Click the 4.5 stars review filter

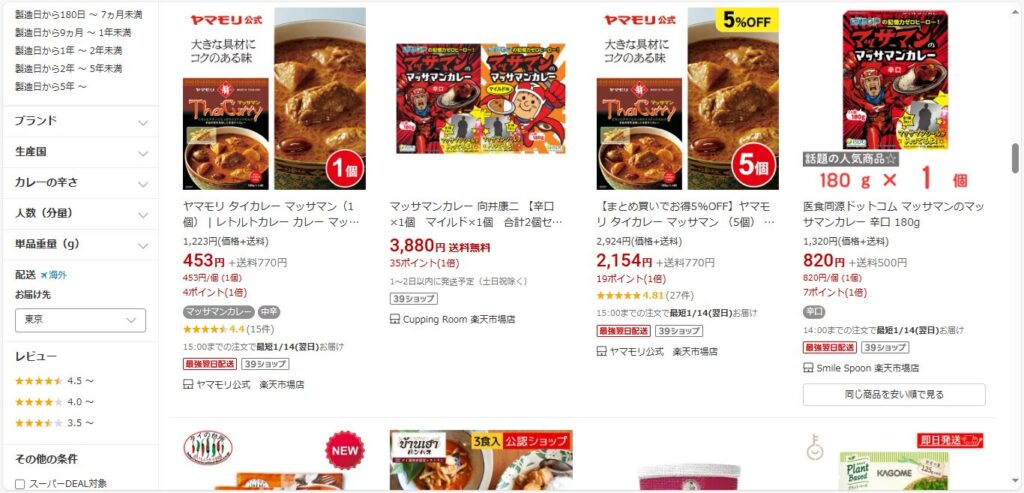[x=54, y=381]
